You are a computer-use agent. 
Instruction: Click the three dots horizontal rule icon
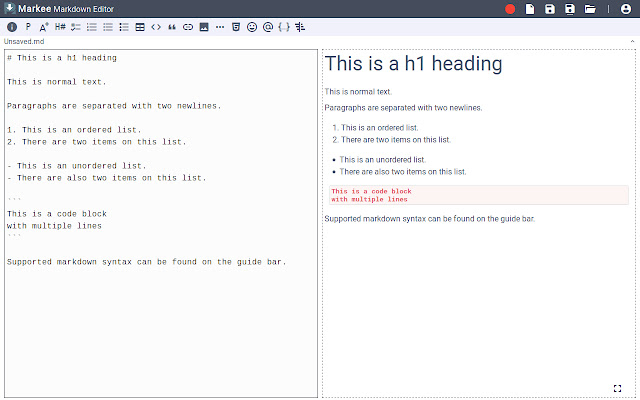[220, 27]
